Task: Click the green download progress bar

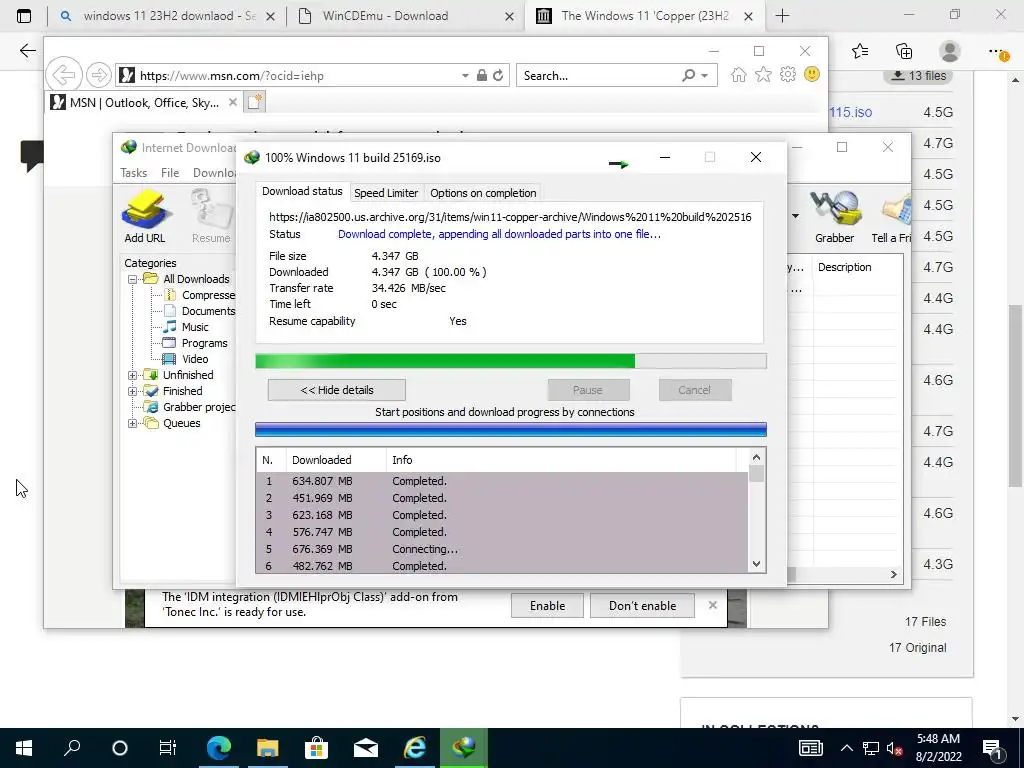Action: [511, 361]
